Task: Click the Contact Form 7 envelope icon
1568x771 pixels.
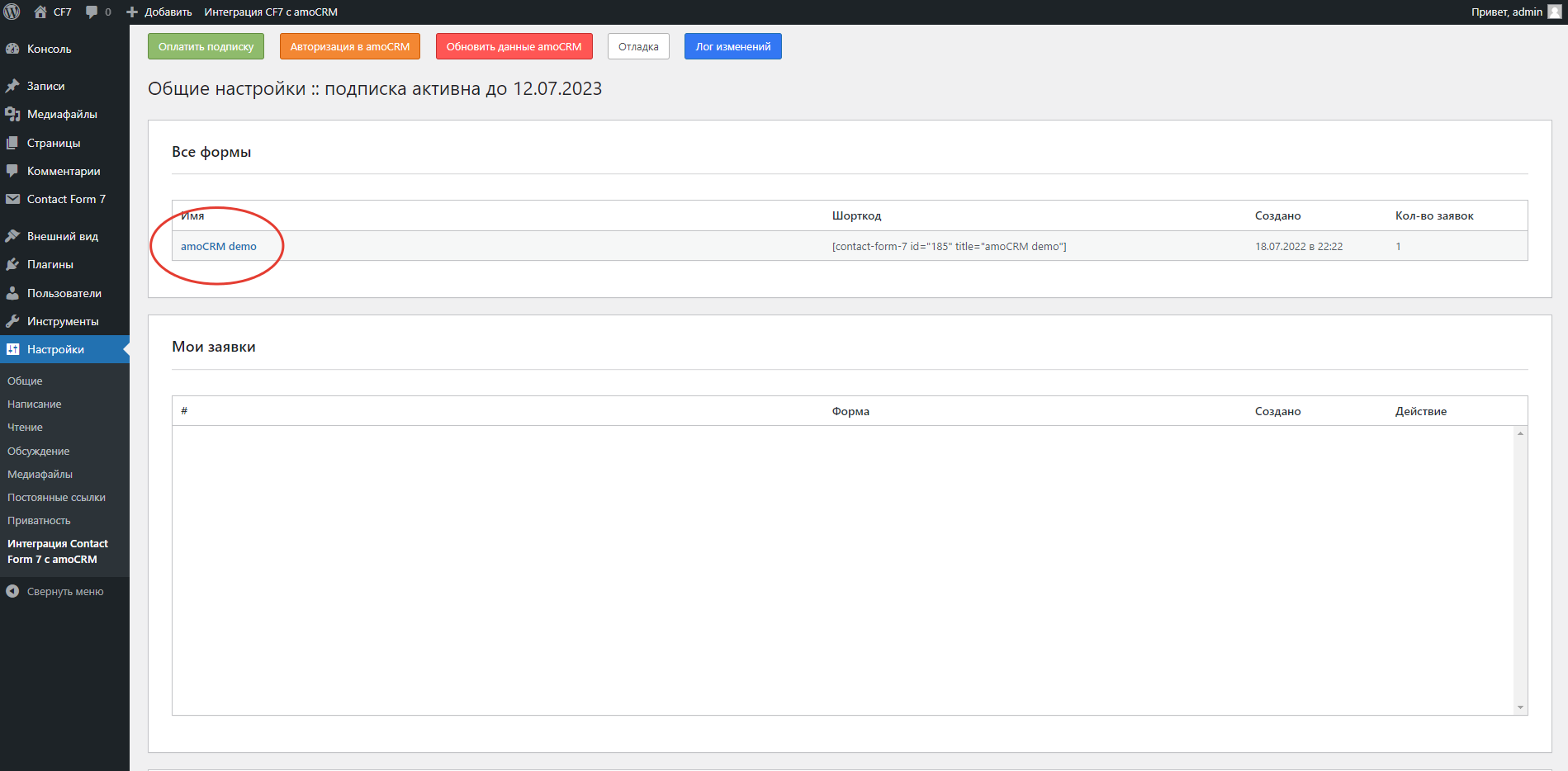Action: tap(12, 199)
